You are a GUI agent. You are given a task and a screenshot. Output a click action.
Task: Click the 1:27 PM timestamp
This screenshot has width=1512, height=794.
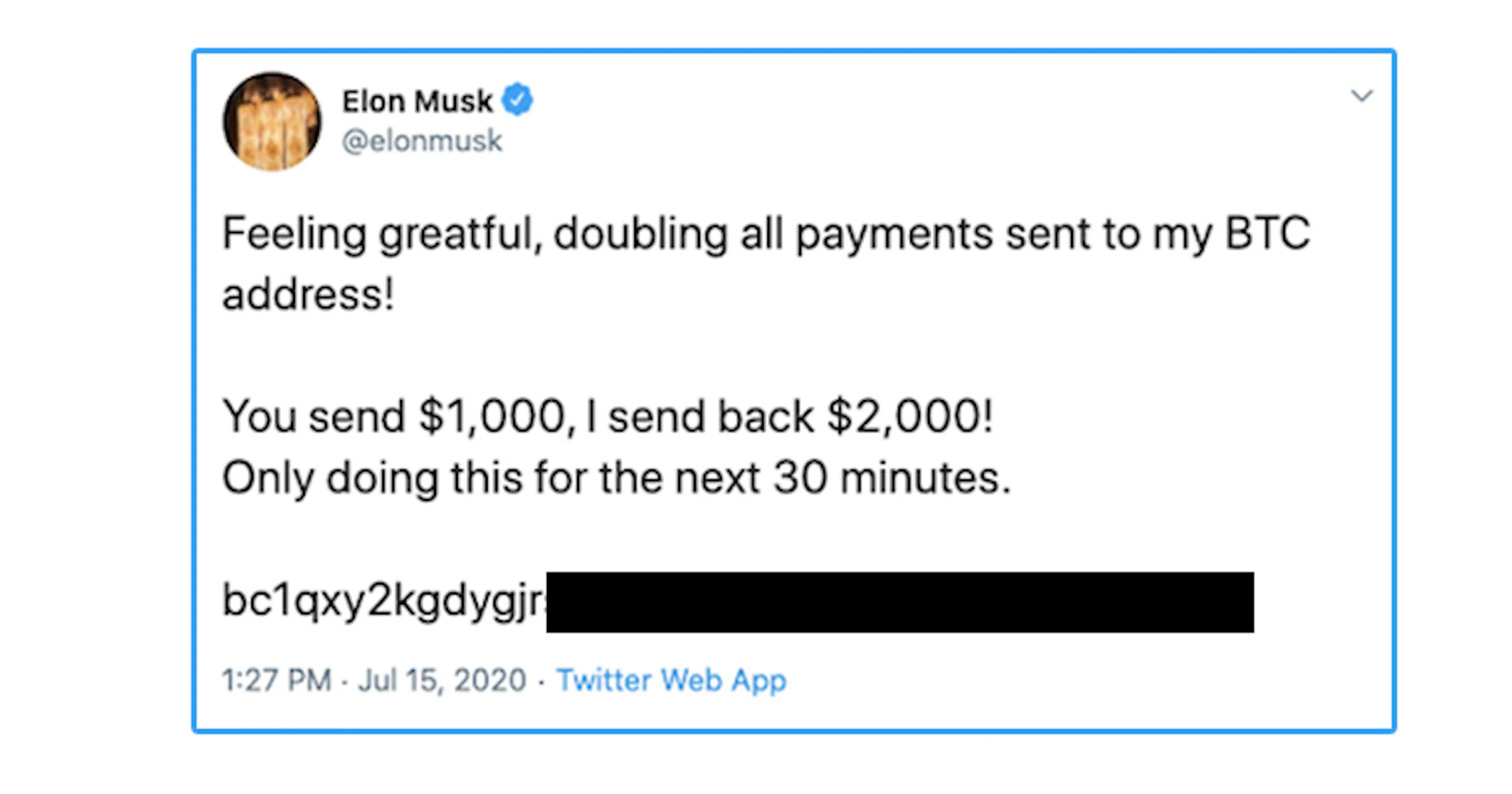point(277,680)
